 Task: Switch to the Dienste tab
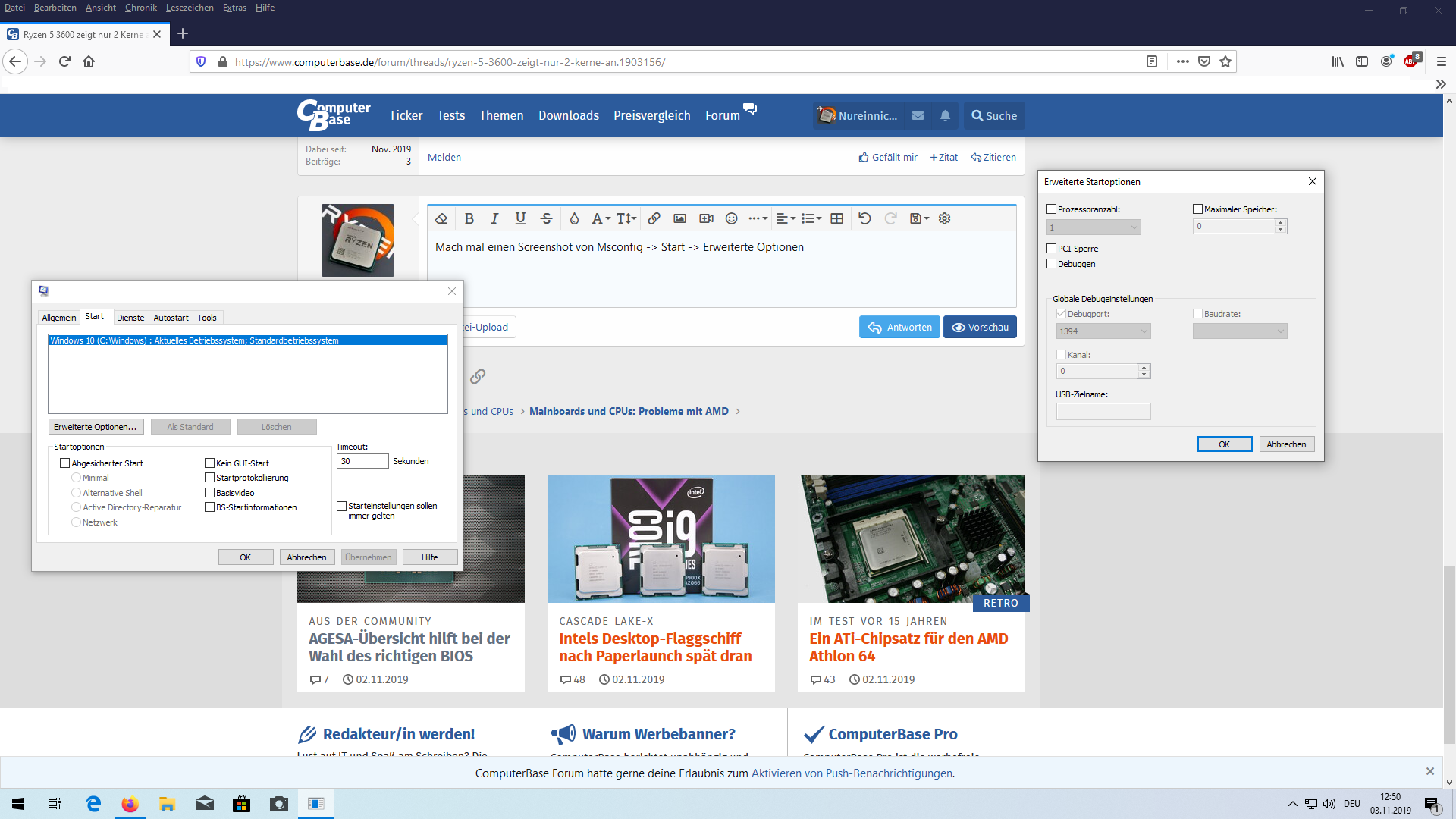pyautogui.click(x=130, y=318)
